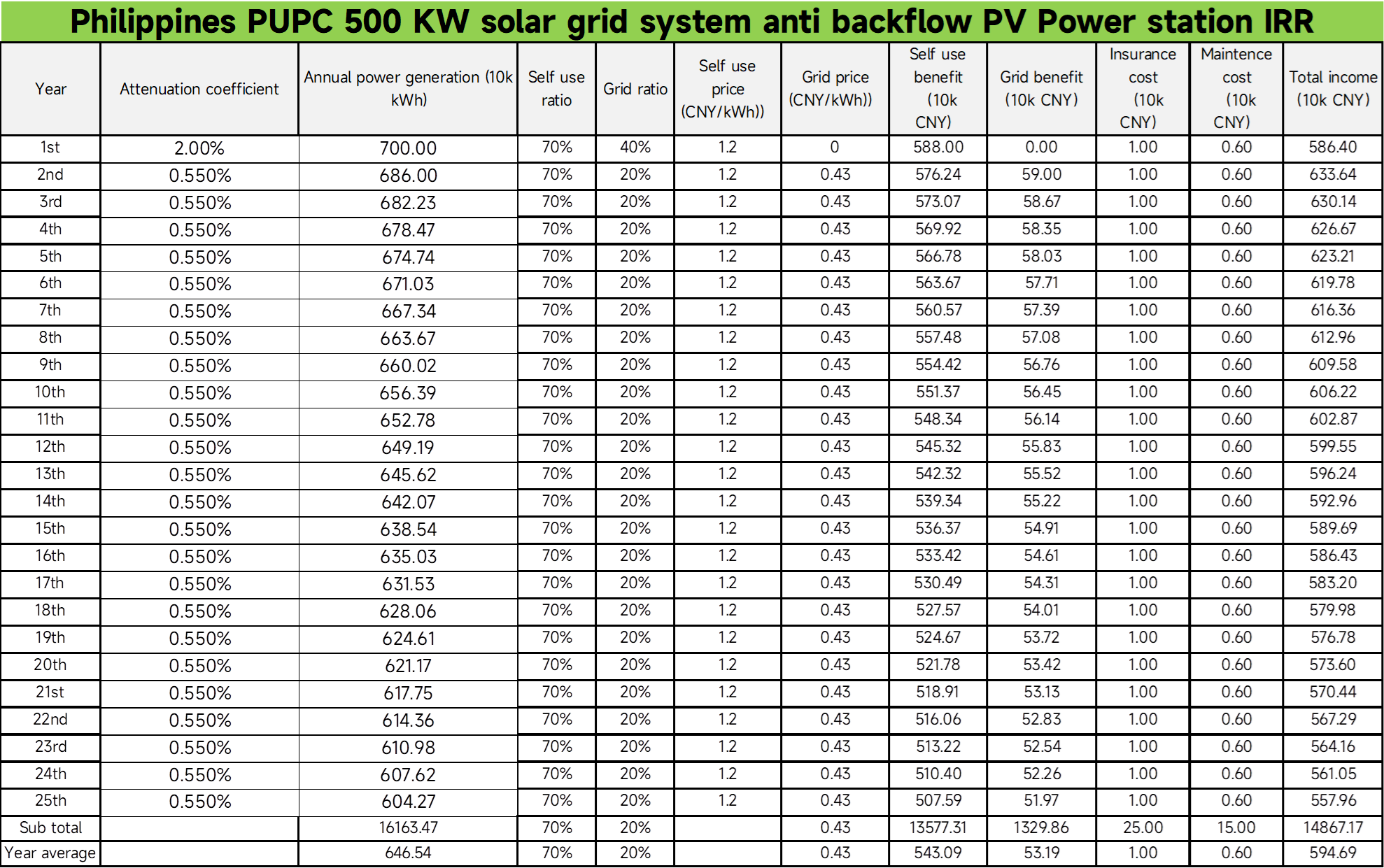Click the 14867.17 total income sub total

click(1333, 828)
